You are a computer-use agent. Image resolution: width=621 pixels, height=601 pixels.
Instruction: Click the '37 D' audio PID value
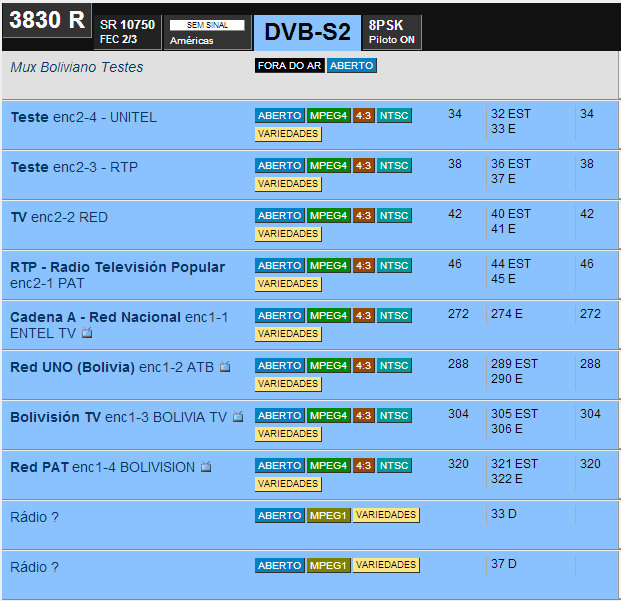click(x=503, y=564)
